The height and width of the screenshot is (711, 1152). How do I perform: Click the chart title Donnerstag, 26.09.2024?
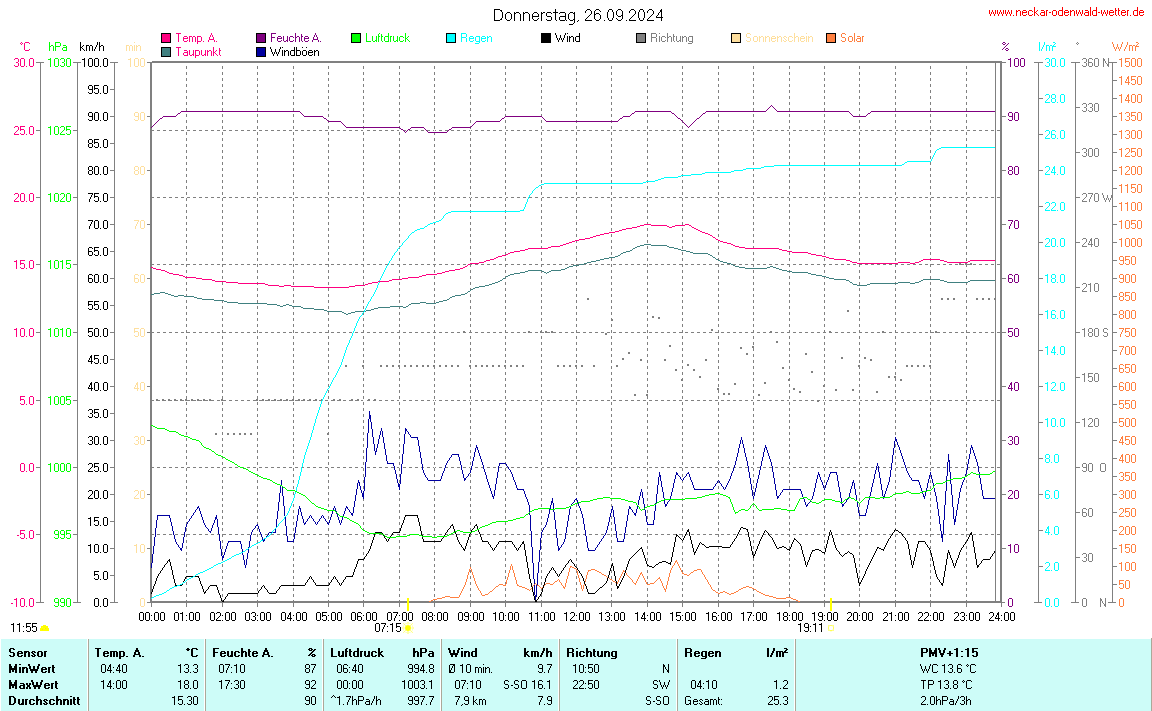click(x=577, y=15)
